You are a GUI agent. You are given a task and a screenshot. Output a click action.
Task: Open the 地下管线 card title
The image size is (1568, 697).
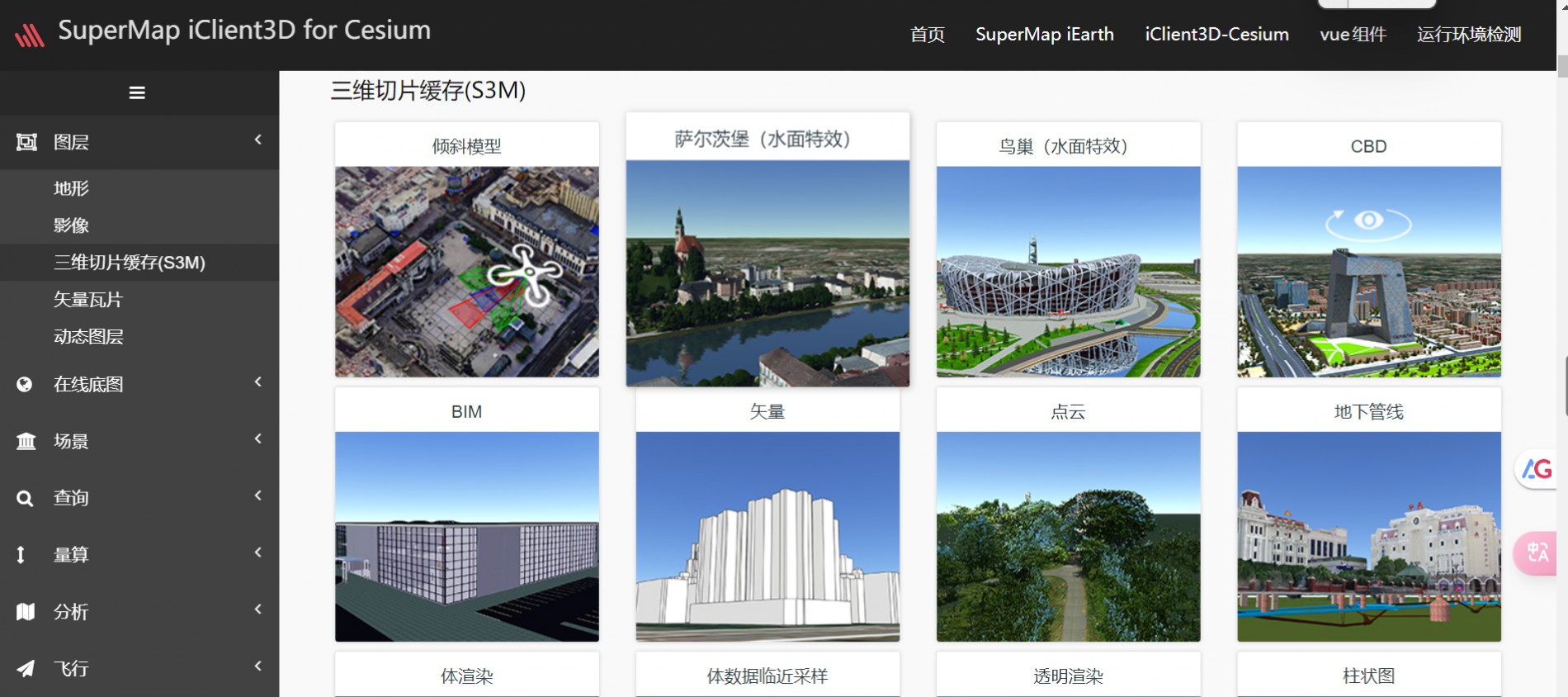coord(1368,411)
